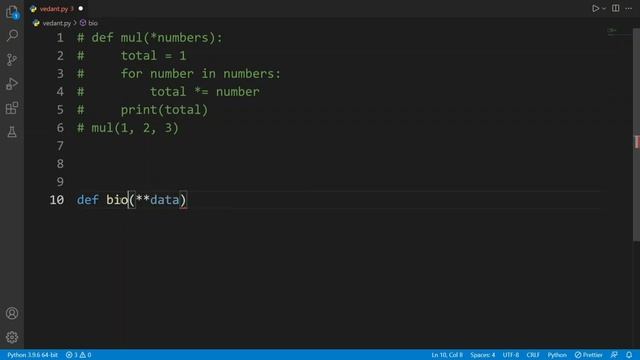Run the Python file with play button
Screen dimensions: 640x360
coord(596,8)
